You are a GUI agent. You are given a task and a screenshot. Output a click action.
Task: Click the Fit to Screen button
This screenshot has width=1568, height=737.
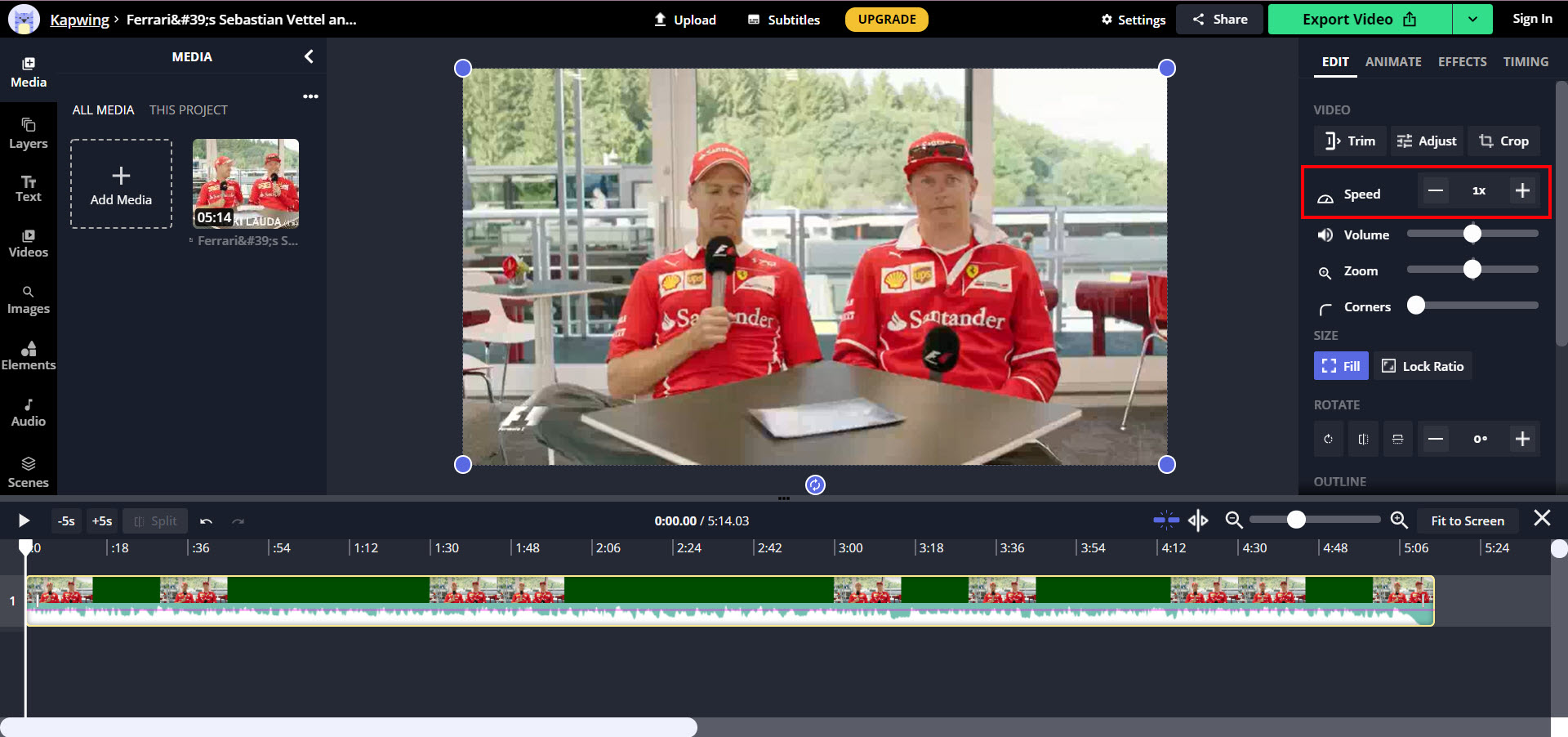pos(1467,520)
